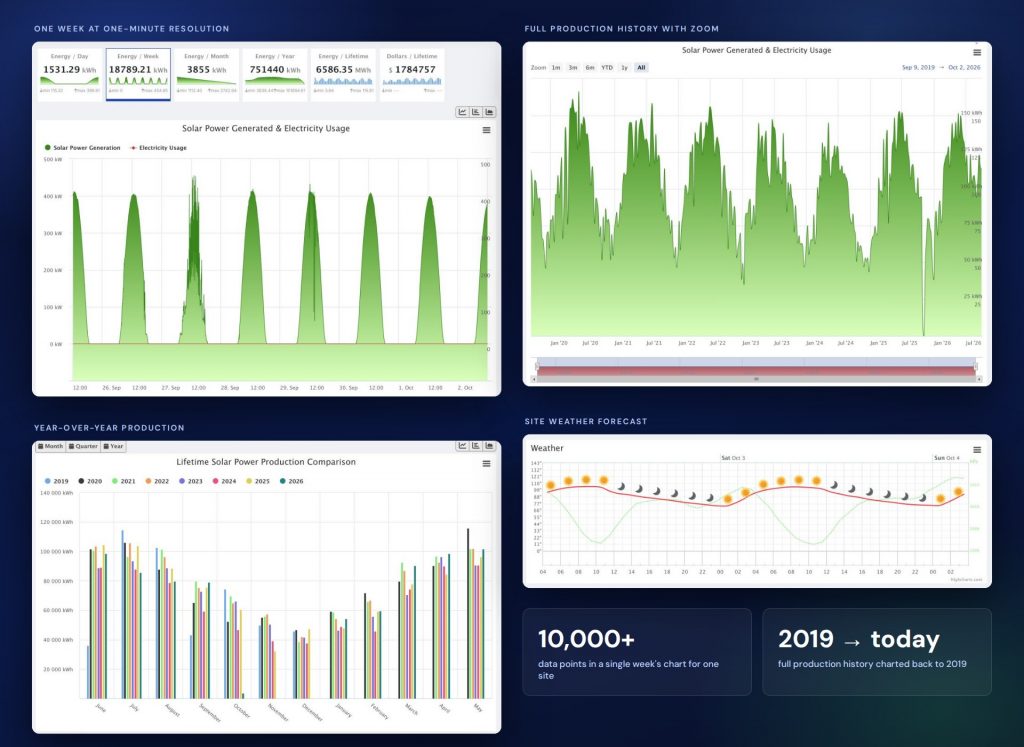Select the Energy / Day card
The height and width of the screenshot is (747, 1024).
[70, 74]
